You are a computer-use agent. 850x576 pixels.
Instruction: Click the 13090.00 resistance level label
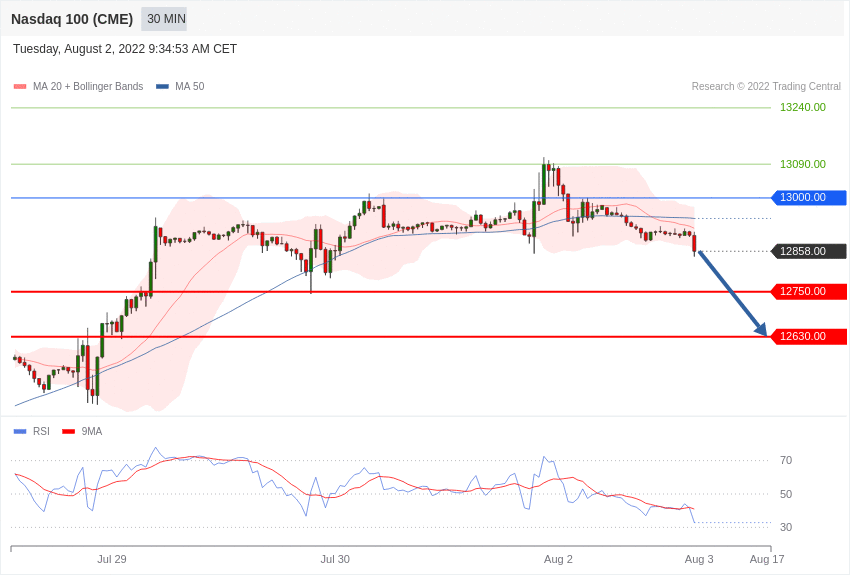click(x=802, y=164)
